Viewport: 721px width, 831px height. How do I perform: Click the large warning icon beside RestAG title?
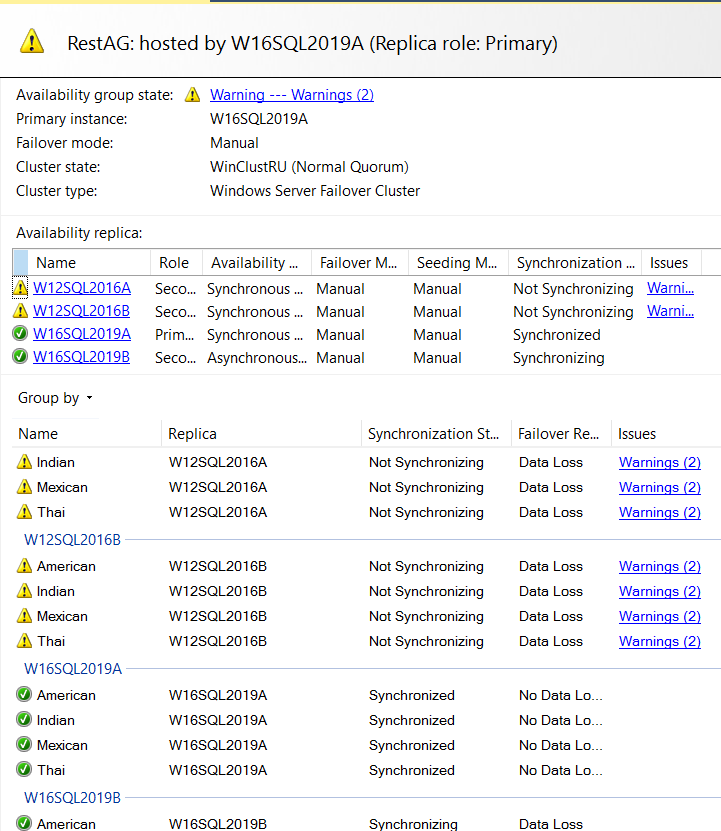pos(32,41)
